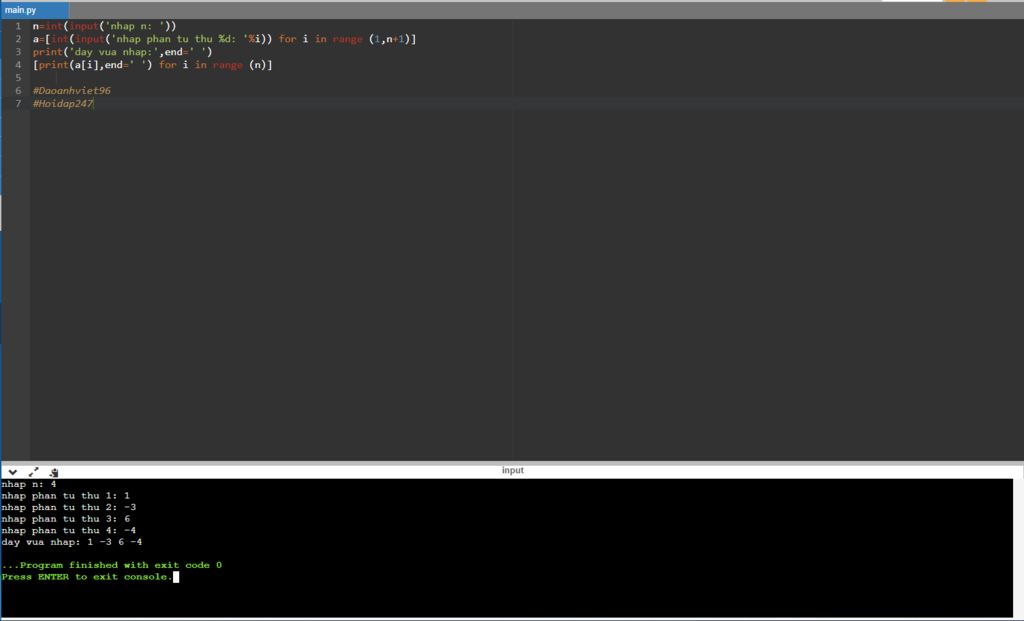Click code line 3 print 'day vua nhap:'

(x=122, y=52)
